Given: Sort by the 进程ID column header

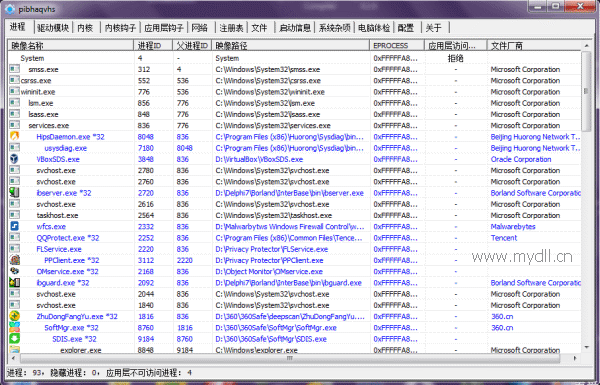Looking at the screenshot, I should [153, 46].
